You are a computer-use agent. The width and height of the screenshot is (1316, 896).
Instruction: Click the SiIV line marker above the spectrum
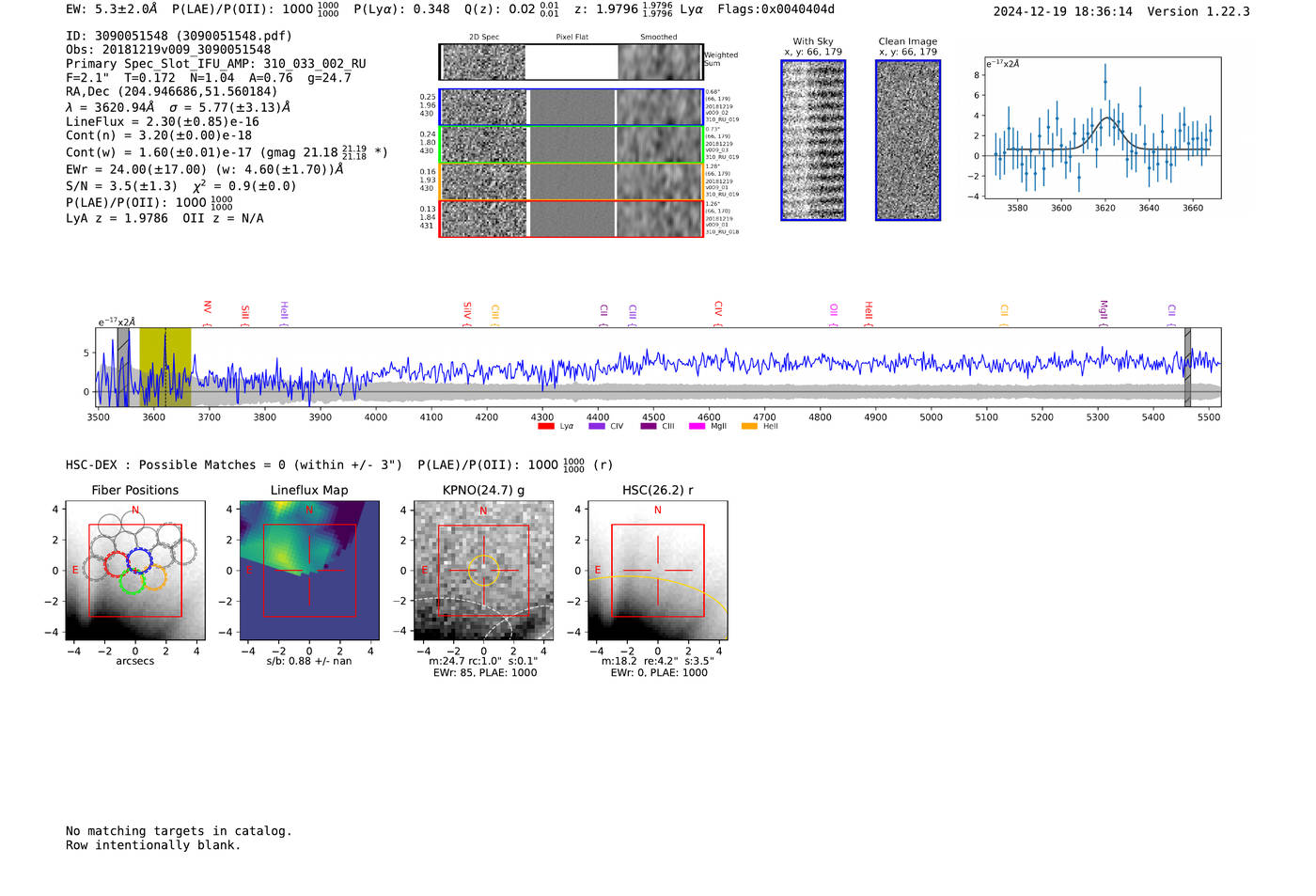click(x=467, y=313)
